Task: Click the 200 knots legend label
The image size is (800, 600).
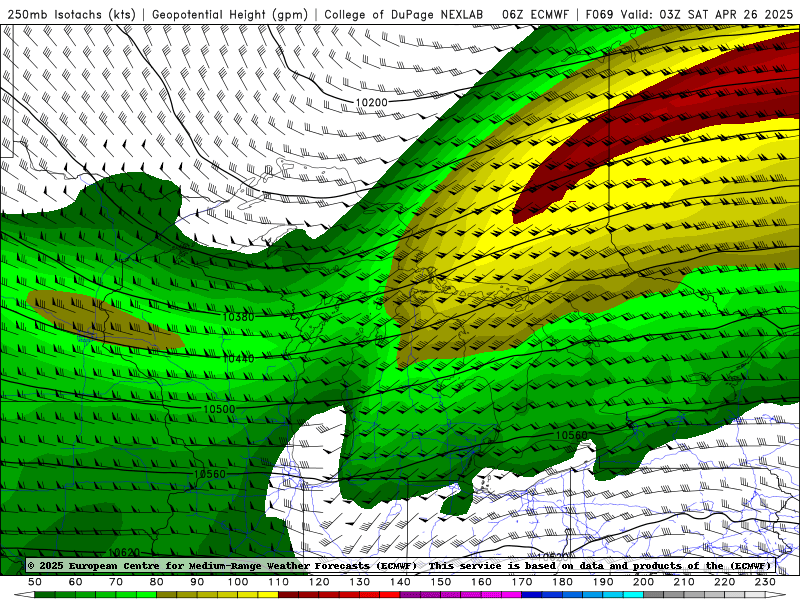Action: pos(644,582)
